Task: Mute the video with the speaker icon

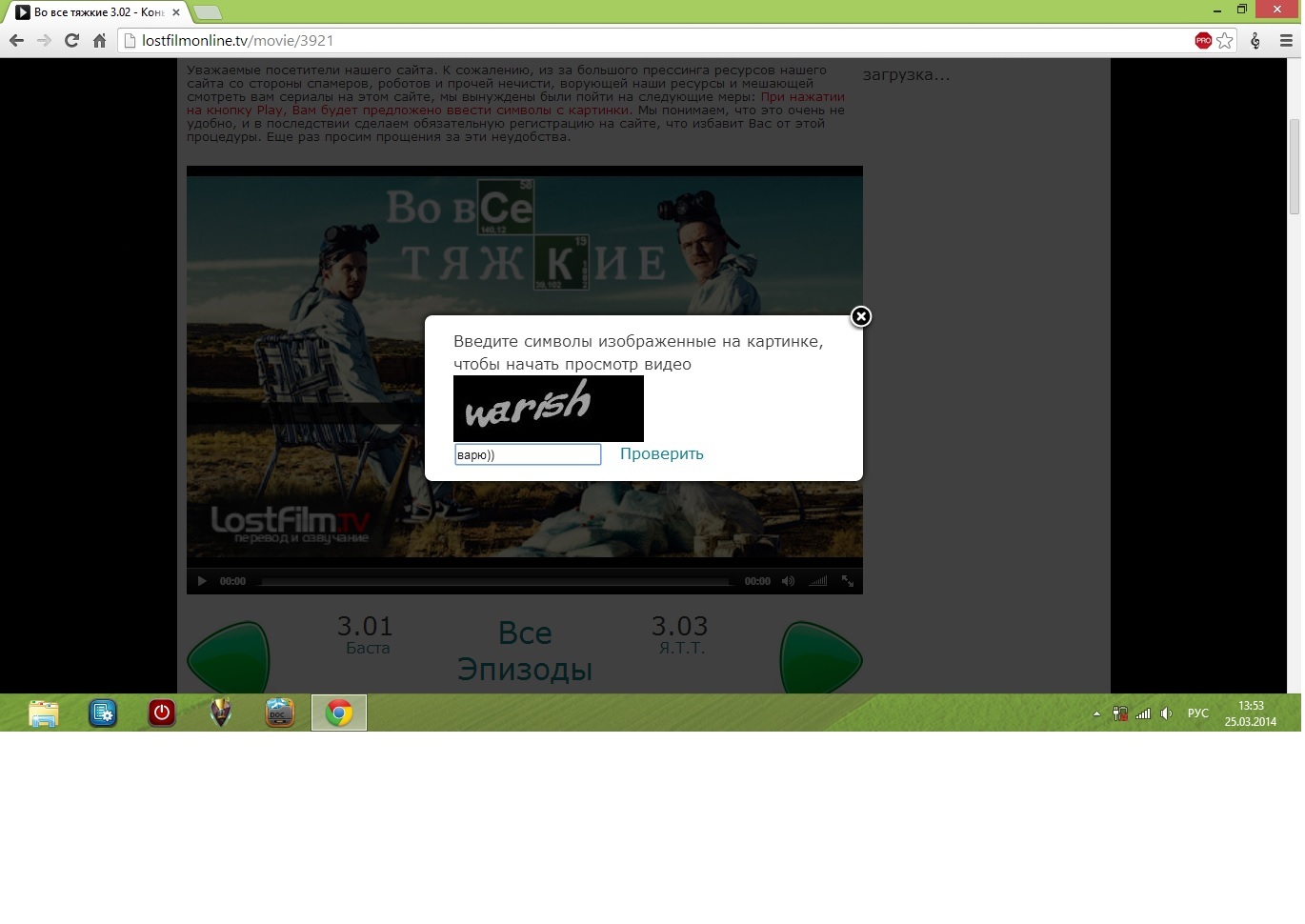Action: pyautogui.click(x=788, y=581)
